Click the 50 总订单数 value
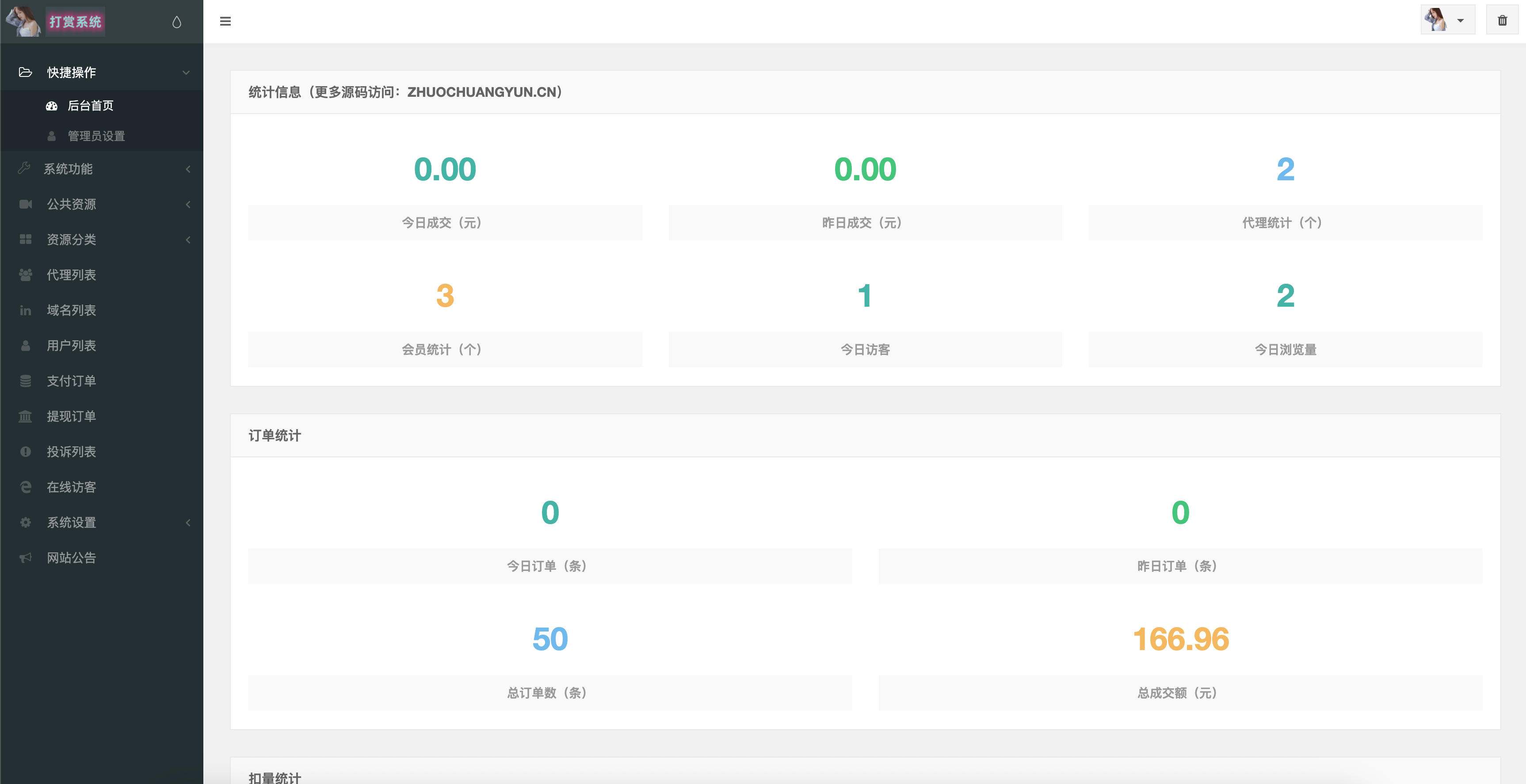1526x784 pixels. [x=550, y=639]
